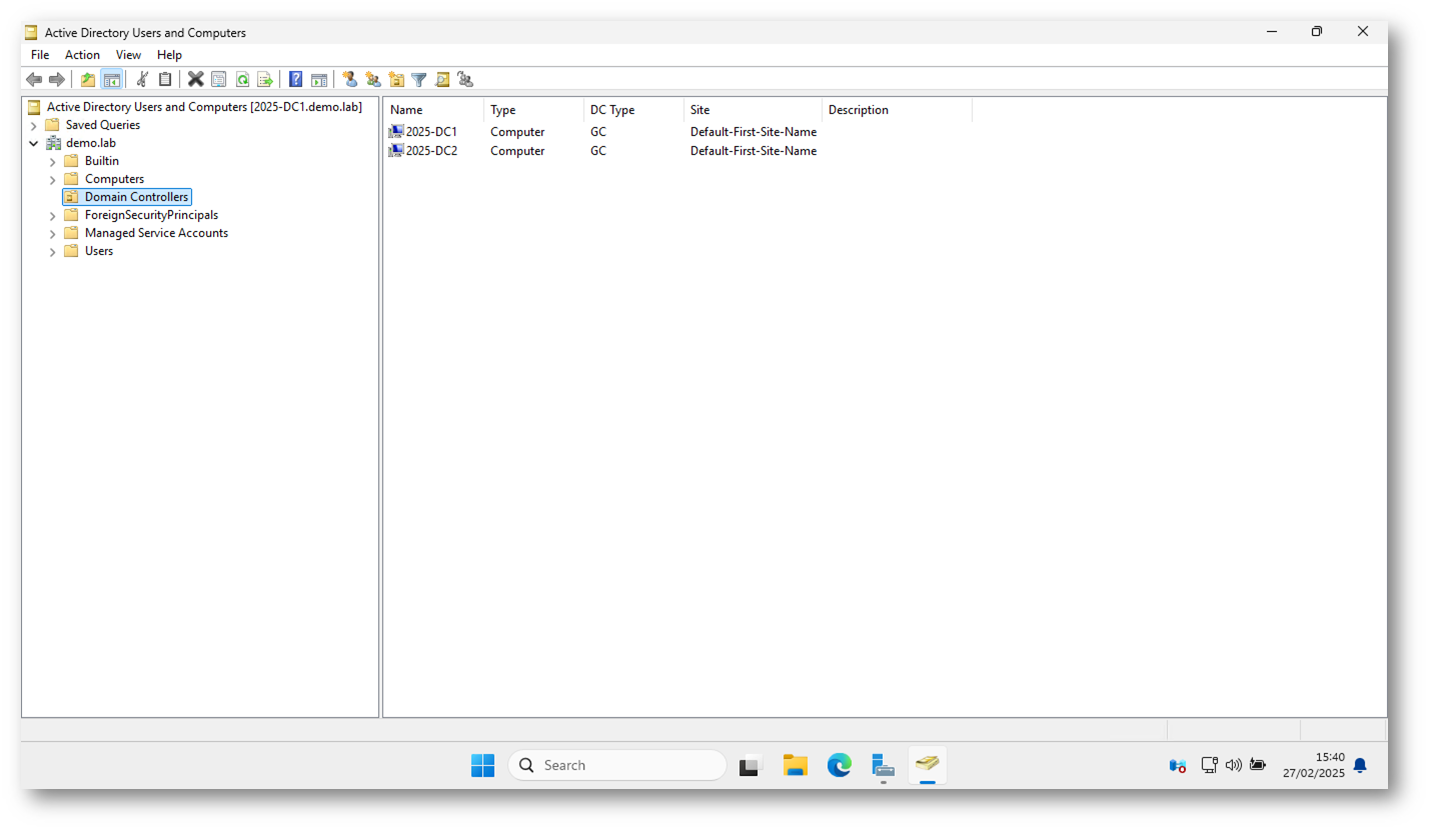
Task: Sort by the Name column header
Action: pyautogui.click(x=434, y=110)
